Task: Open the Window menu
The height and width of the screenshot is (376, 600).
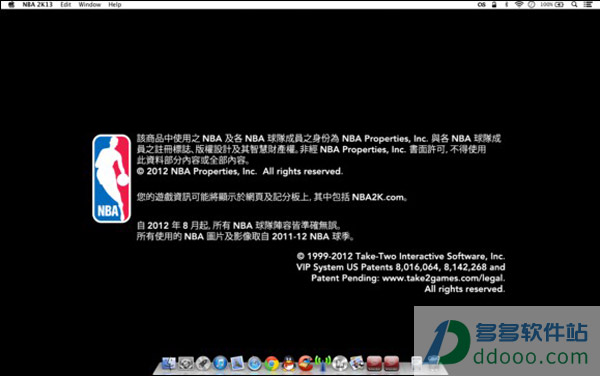Action: coord(90,5)
